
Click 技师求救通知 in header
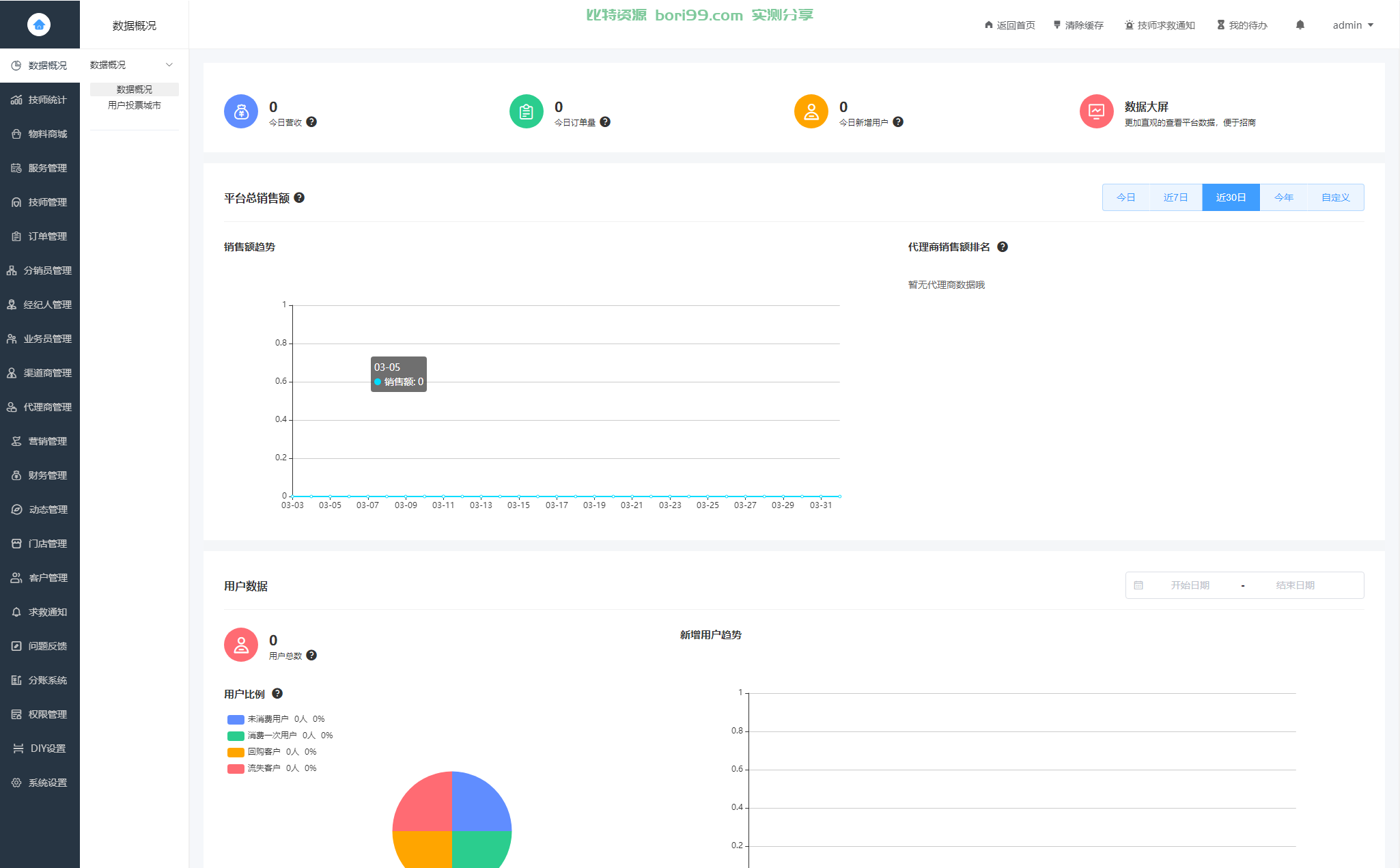pyautogui.click(x=1160, y=25)
